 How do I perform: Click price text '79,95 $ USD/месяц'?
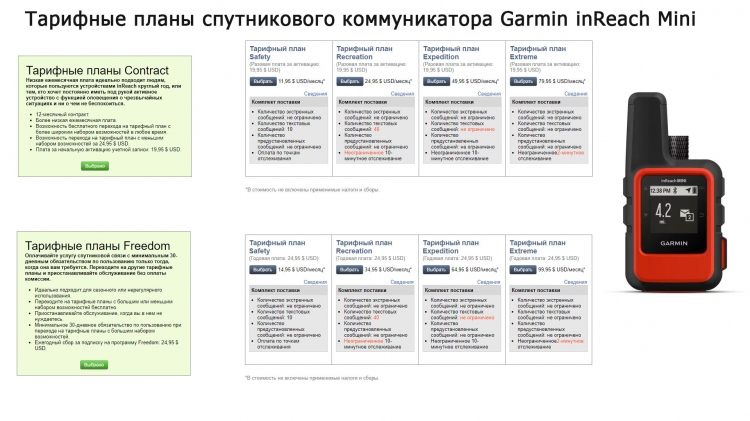(562, 81)
